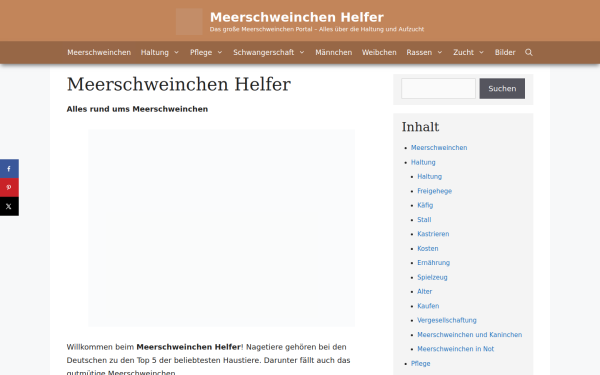Open Rassen menu item

(x=419, y=52)
